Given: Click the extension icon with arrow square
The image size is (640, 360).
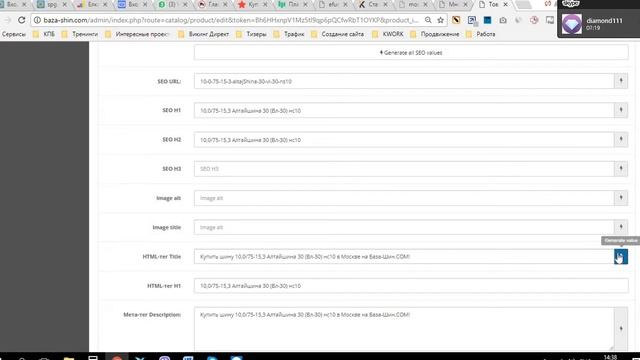Looking at the screenshot, I should pos(472,20).
